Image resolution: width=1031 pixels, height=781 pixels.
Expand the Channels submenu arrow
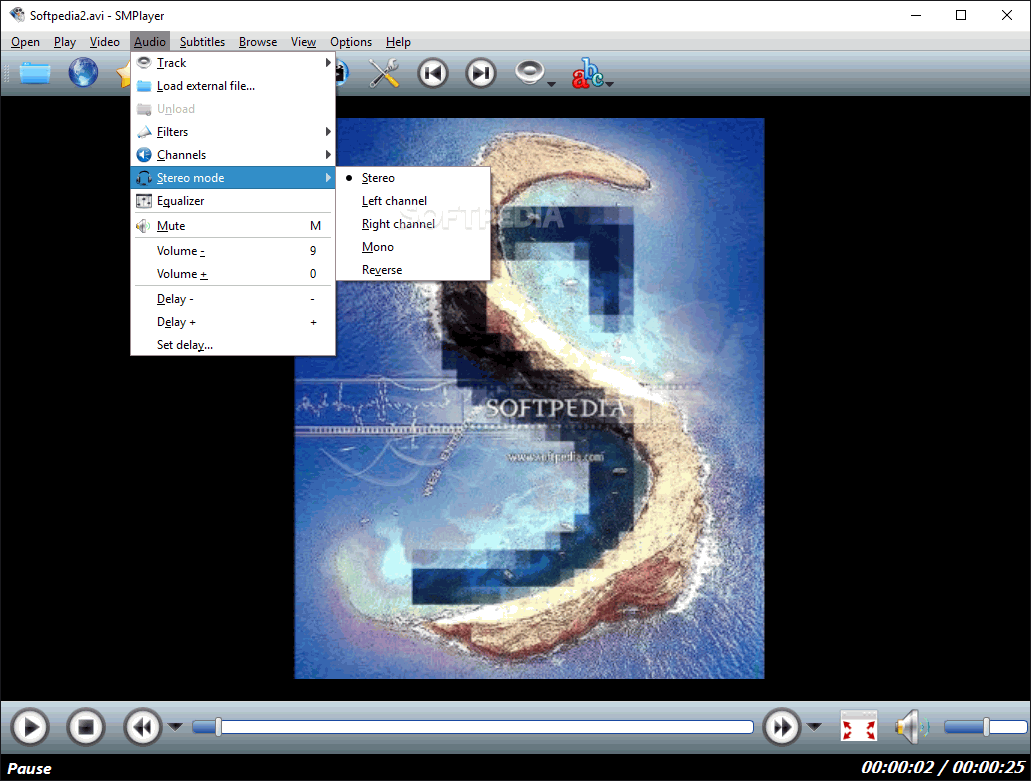pos(327,155)
